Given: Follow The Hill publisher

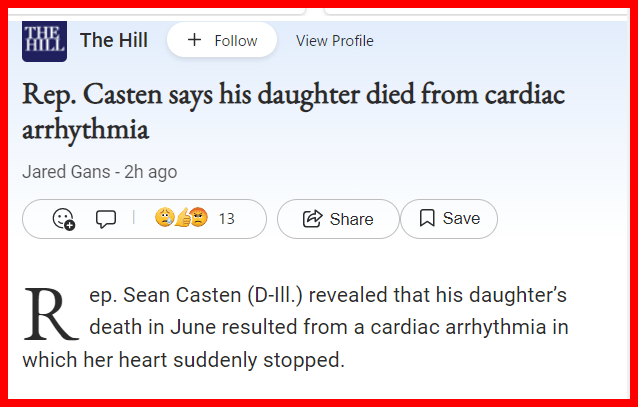Looking at the screenshot, I should [x=221, y=41].
